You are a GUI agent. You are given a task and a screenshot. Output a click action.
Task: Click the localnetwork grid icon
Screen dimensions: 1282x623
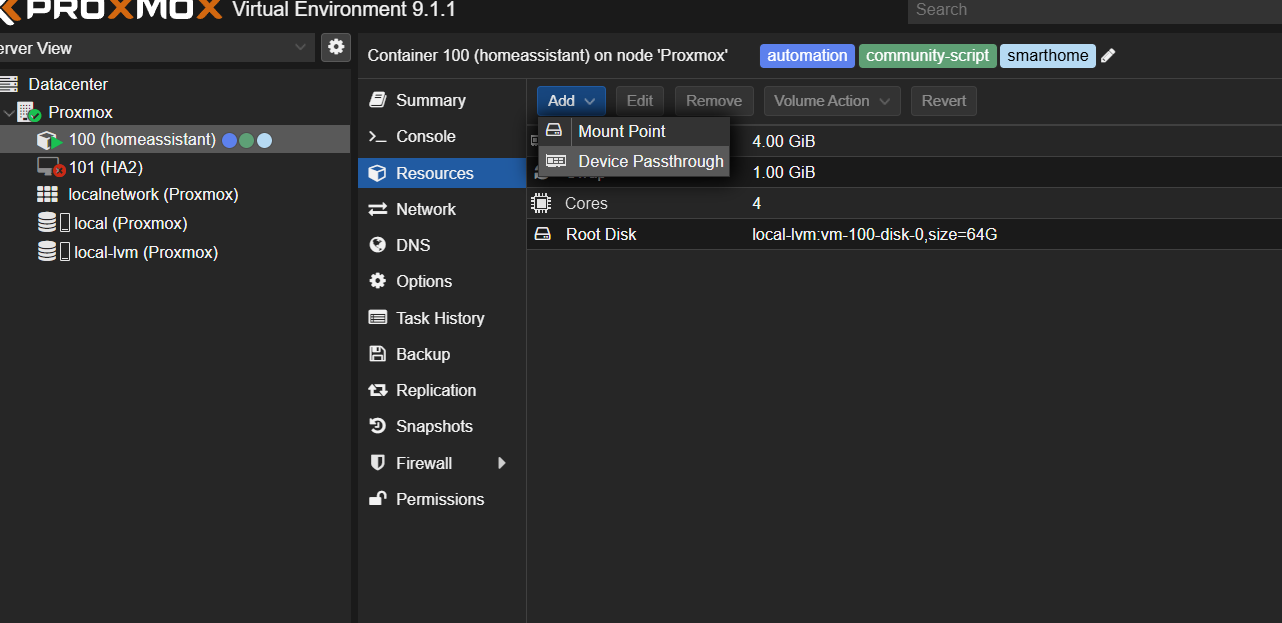47,195
